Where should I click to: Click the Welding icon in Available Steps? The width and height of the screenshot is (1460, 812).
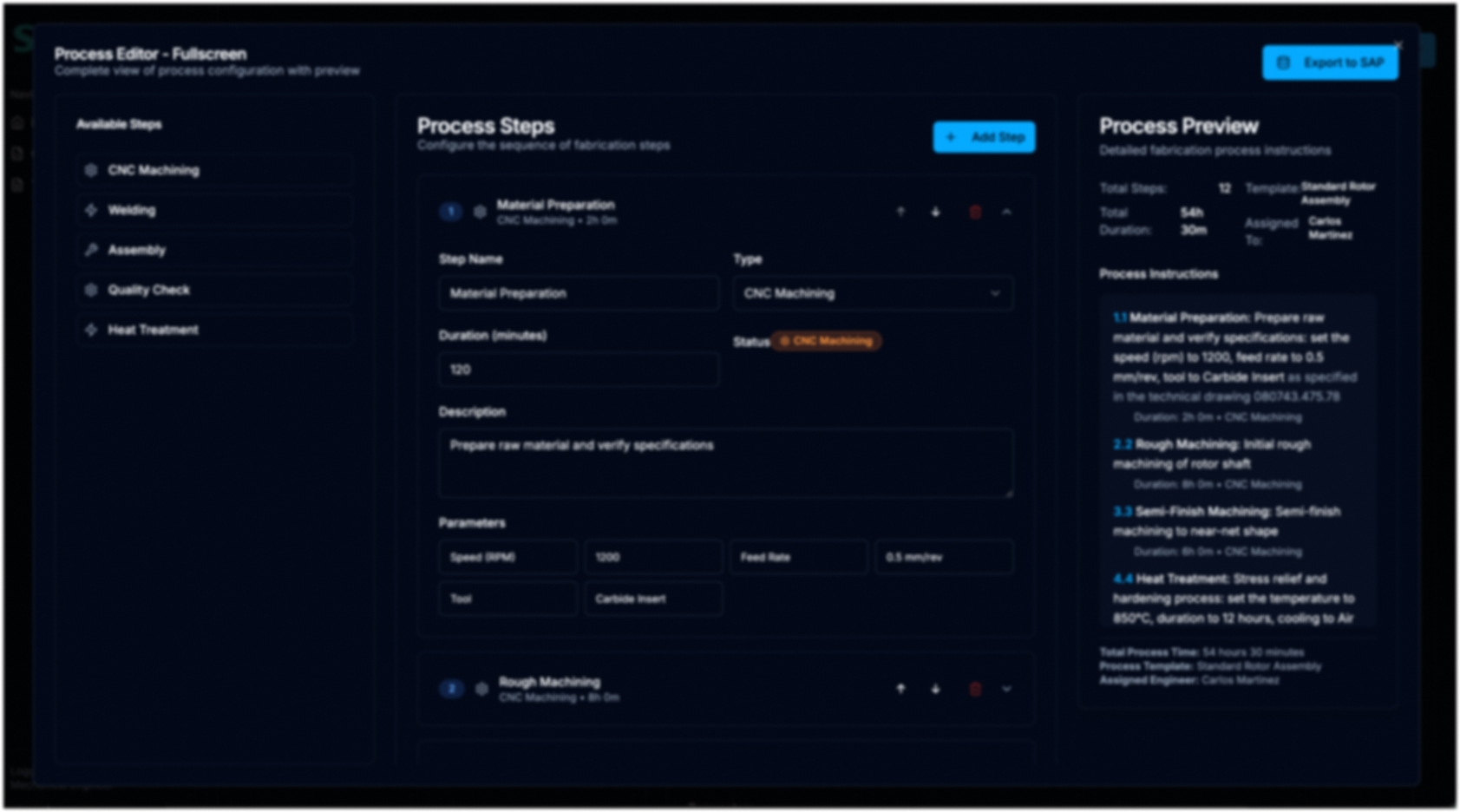91,210
